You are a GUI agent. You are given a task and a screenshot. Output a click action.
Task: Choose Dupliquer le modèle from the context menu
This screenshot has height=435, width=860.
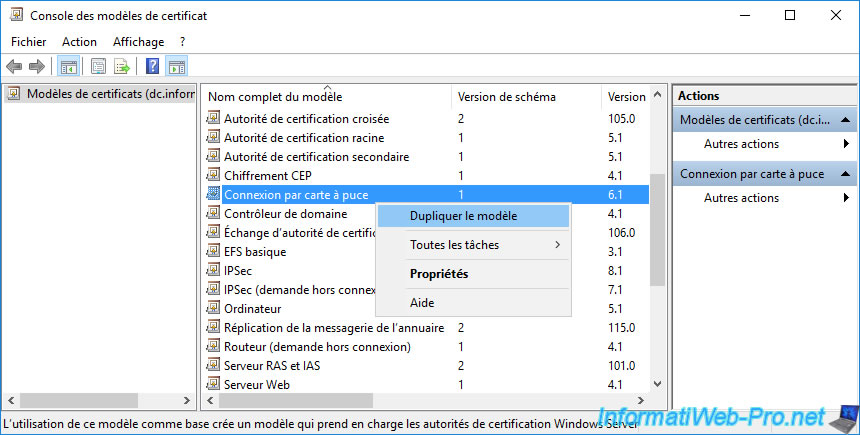point(471,216)
